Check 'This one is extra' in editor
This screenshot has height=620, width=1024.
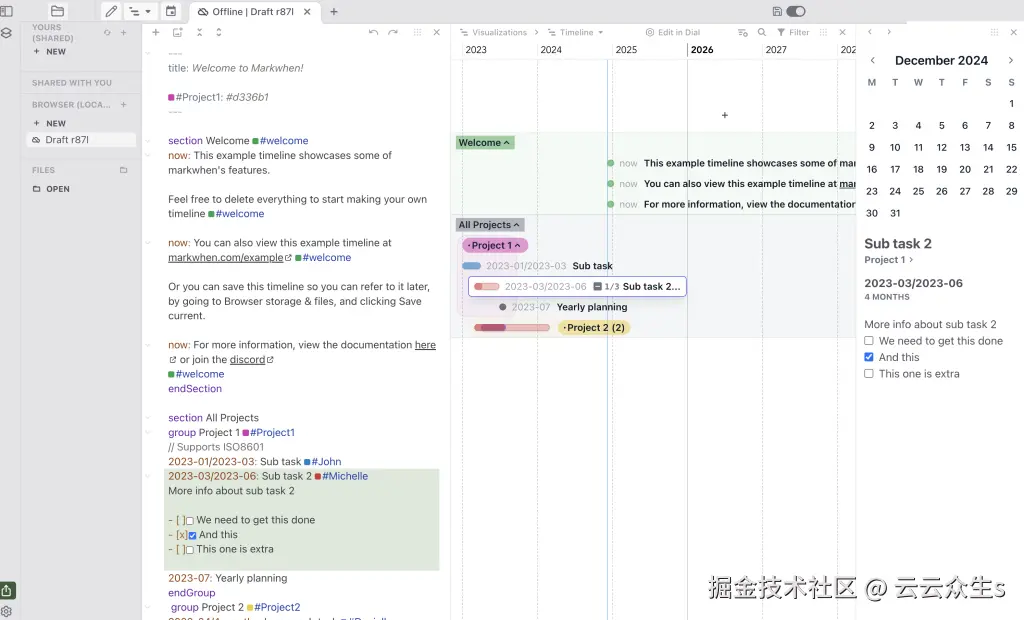coord(190,550)
